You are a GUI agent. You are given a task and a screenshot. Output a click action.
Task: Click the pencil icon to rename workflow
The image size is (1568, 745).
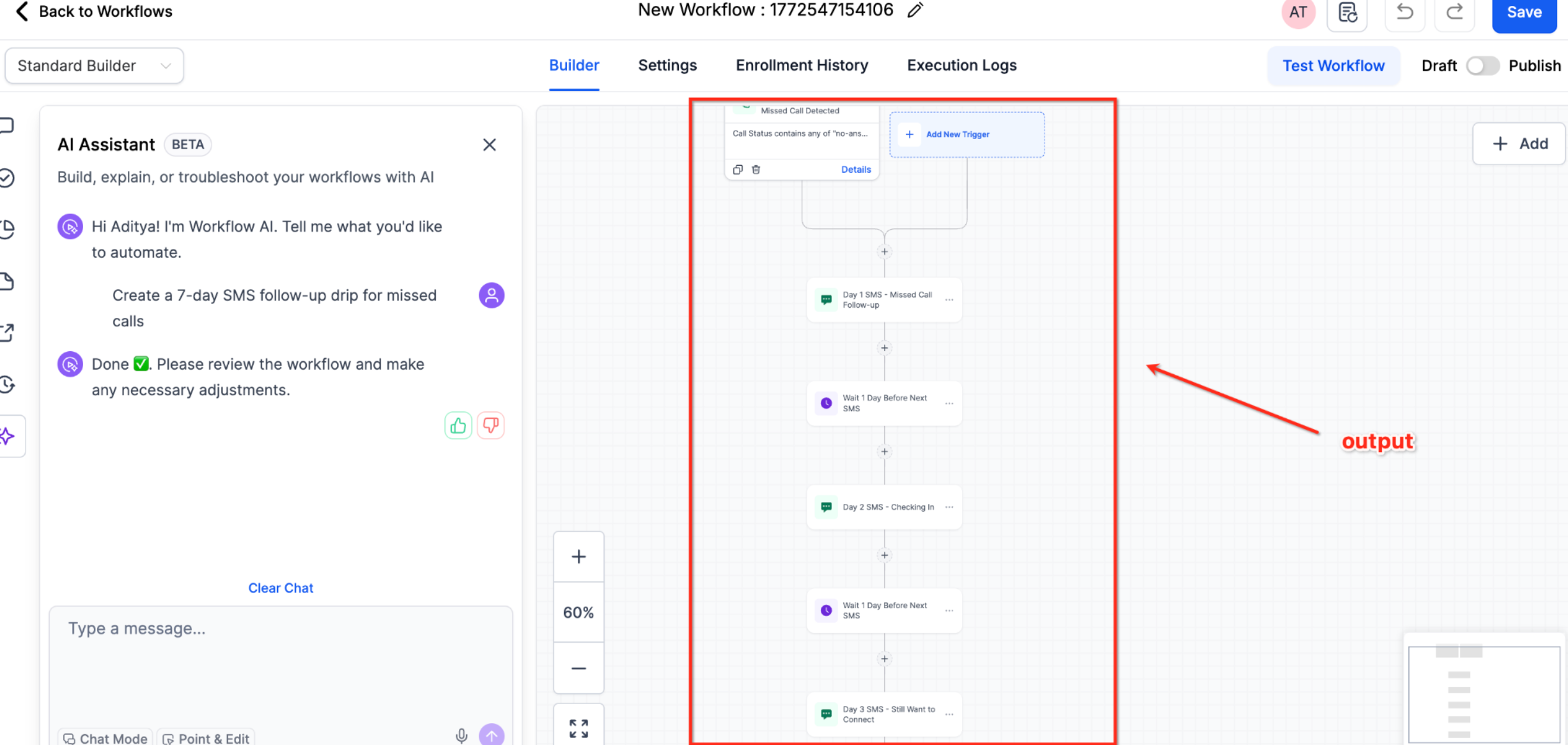[915, 10]
